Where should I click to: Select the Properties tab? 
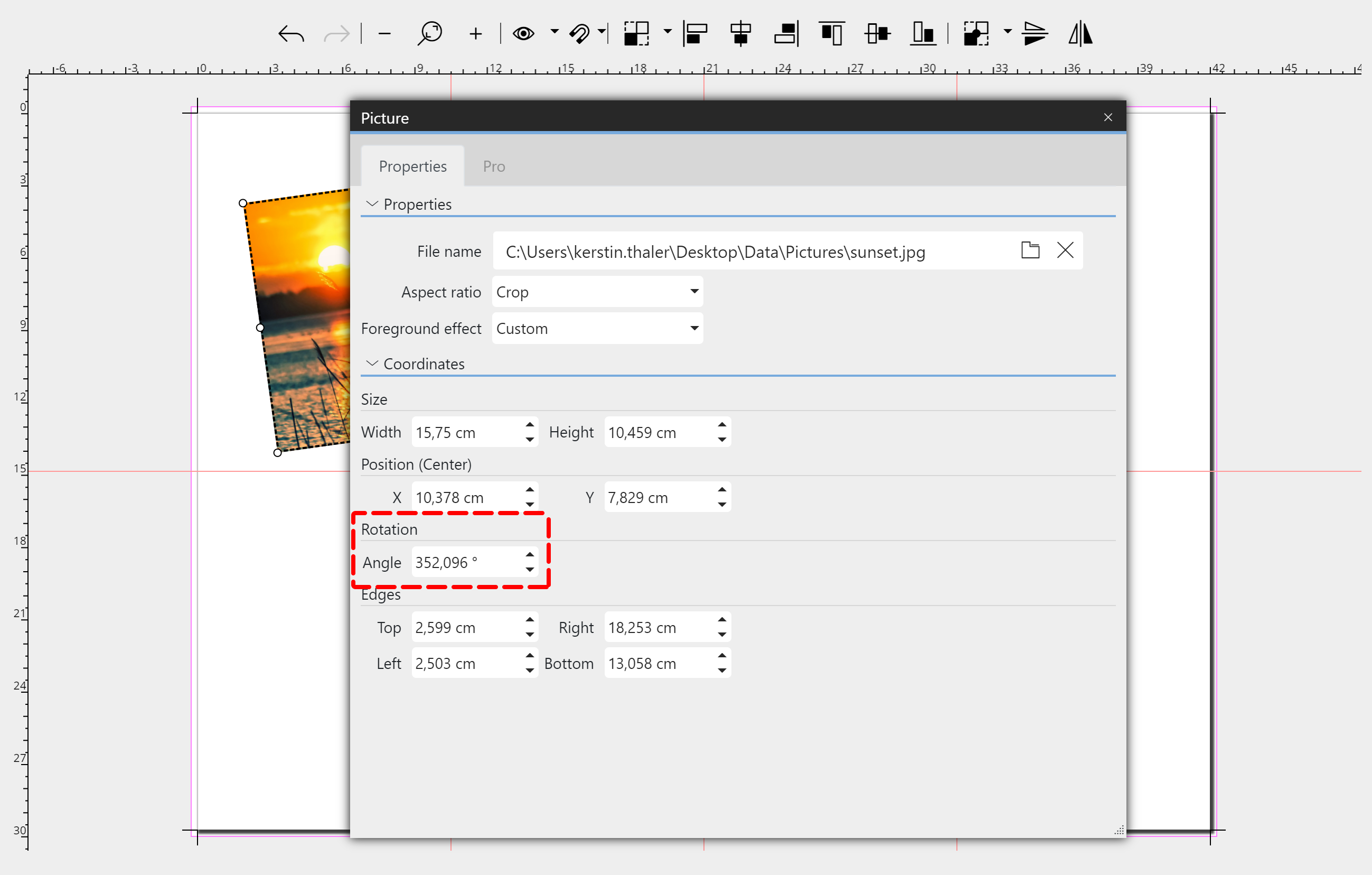coord(412,166)
